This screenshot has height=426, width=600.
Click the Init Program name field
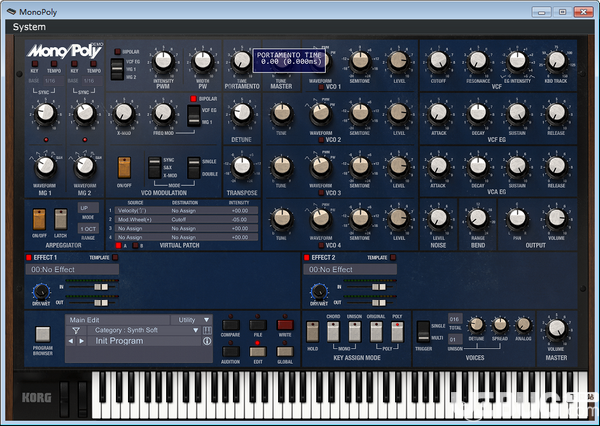144,341
